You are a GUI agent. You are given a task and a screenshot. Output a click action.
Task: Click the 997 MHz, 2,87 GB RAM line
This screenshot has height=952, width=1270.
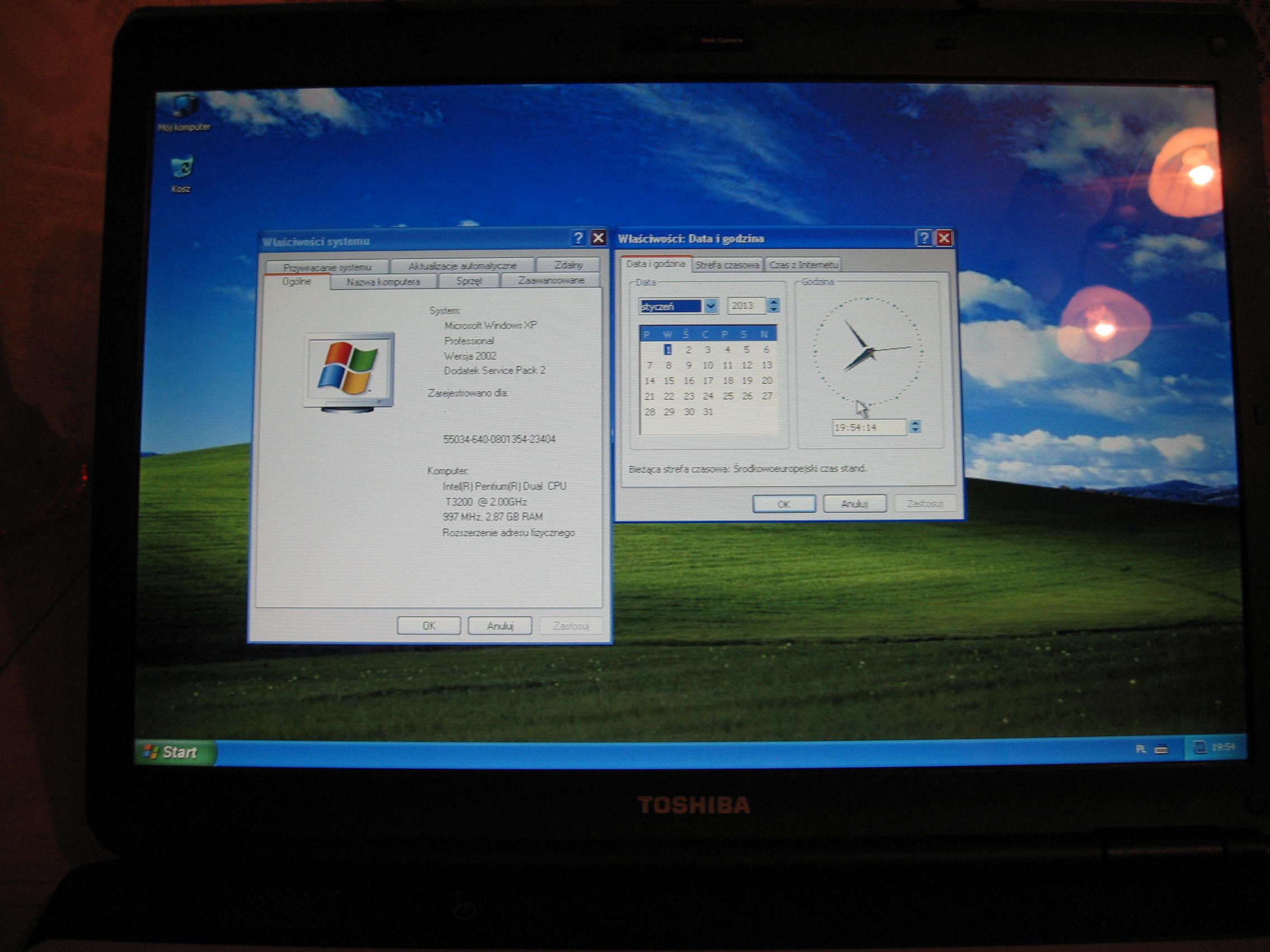coord(492,516)
